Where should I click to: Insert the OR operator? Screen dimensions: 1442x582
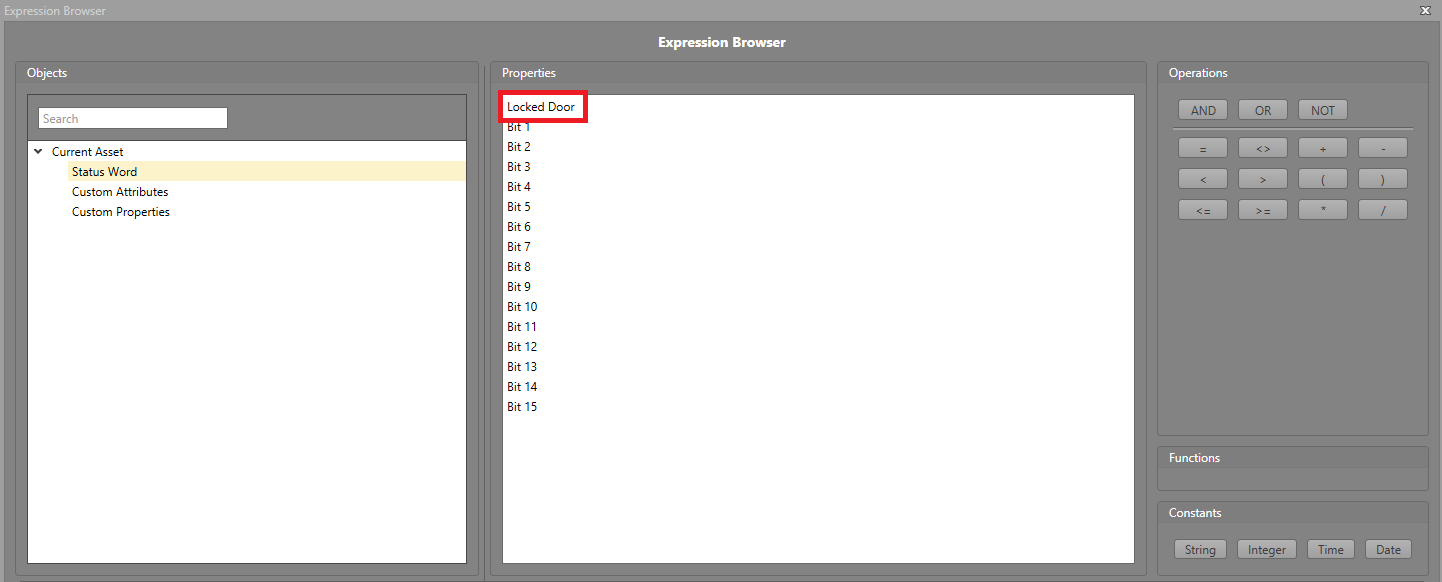pyautogui.click(x=1263, y=110)
